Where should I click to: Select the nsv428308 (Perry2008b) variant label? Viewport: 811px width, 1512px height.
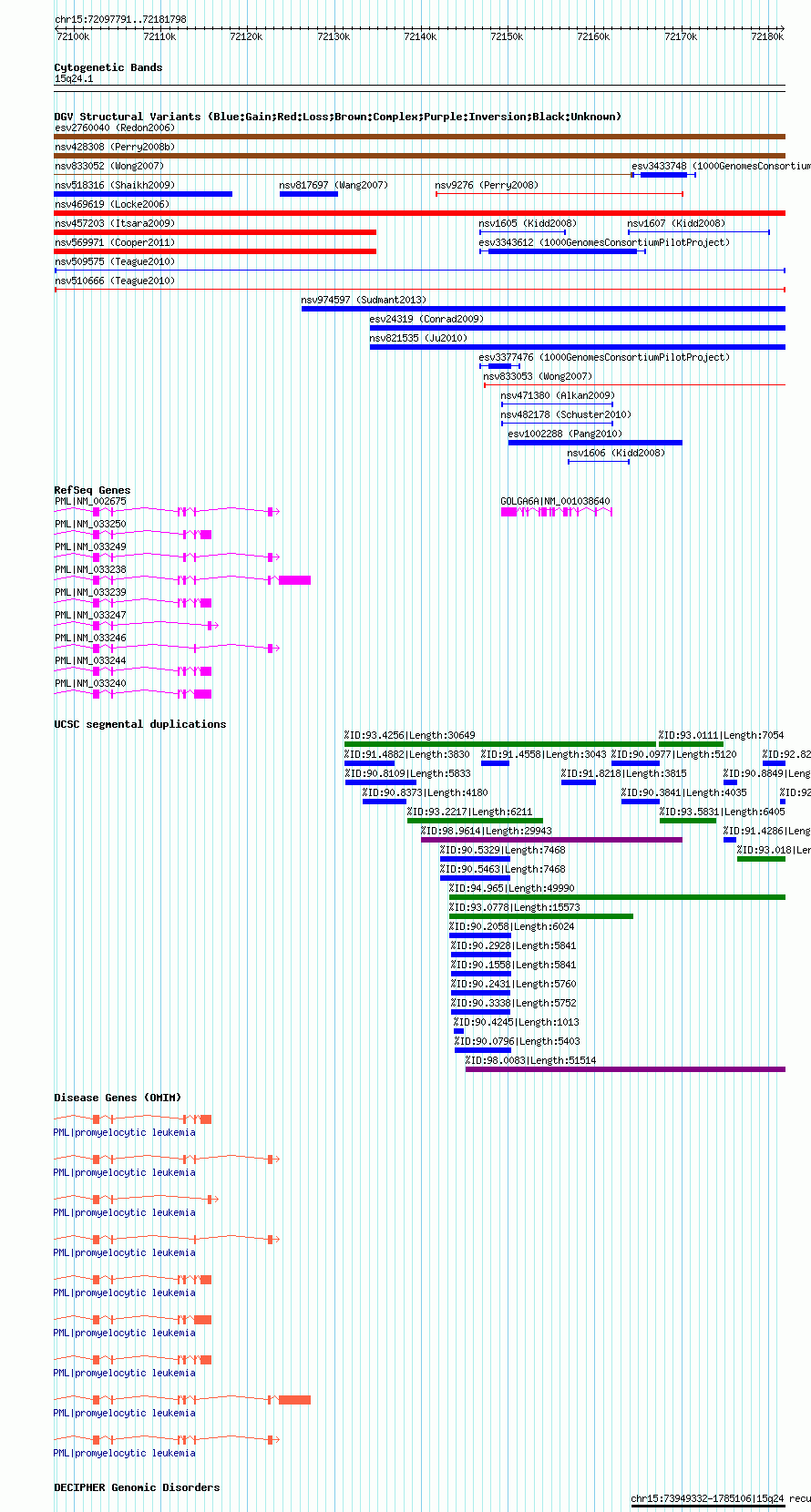click(x=114, y=147)
